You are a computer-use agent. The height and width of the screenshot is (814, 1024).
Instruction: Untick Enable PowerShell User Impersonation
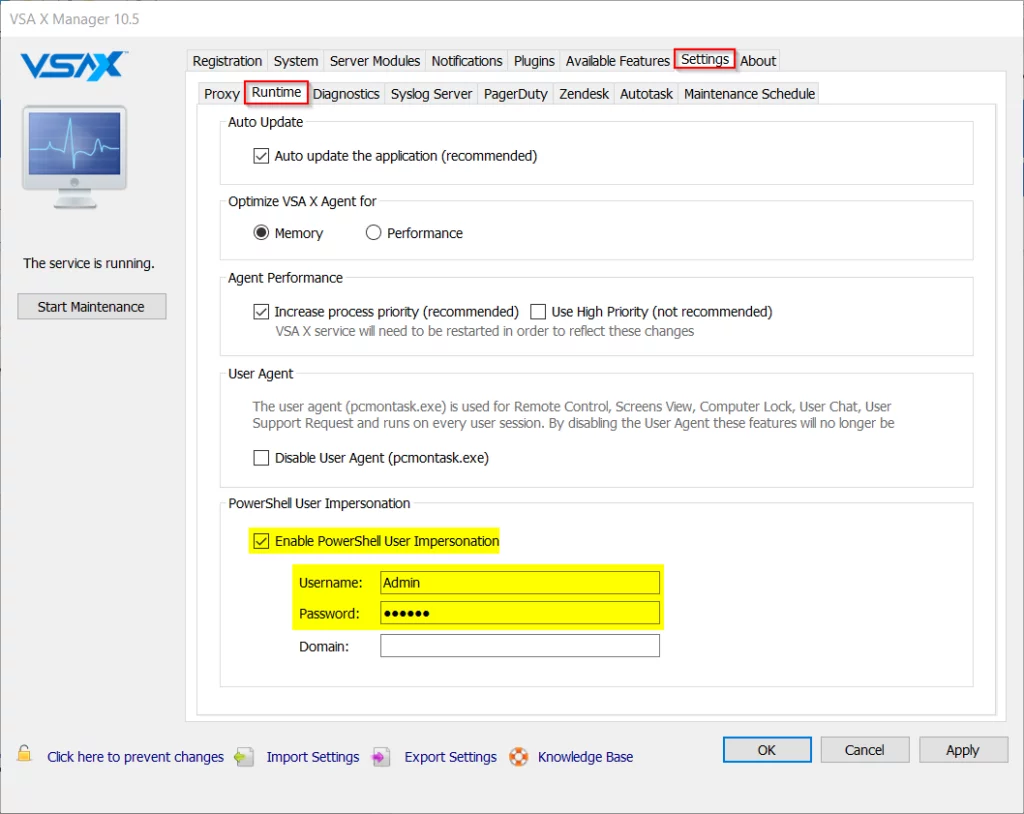coord(261,541)
